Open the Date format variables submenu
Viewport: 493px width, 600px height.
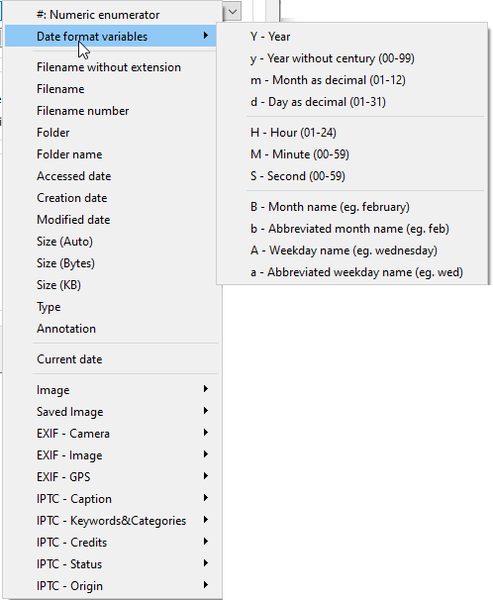point(111,36)
